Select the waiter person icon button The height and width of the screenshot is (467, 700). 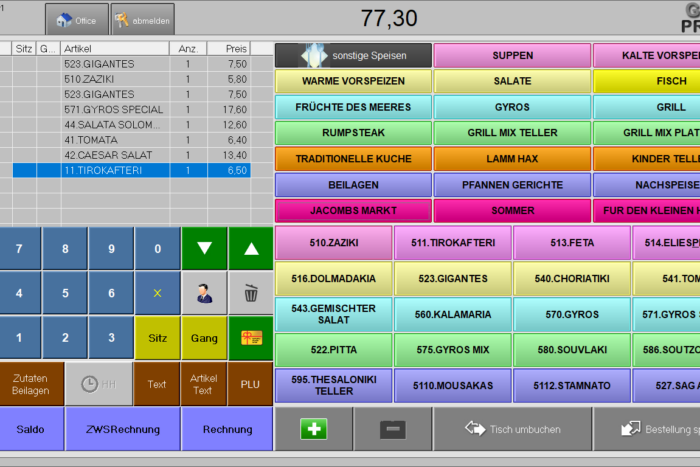click(204, 293)
